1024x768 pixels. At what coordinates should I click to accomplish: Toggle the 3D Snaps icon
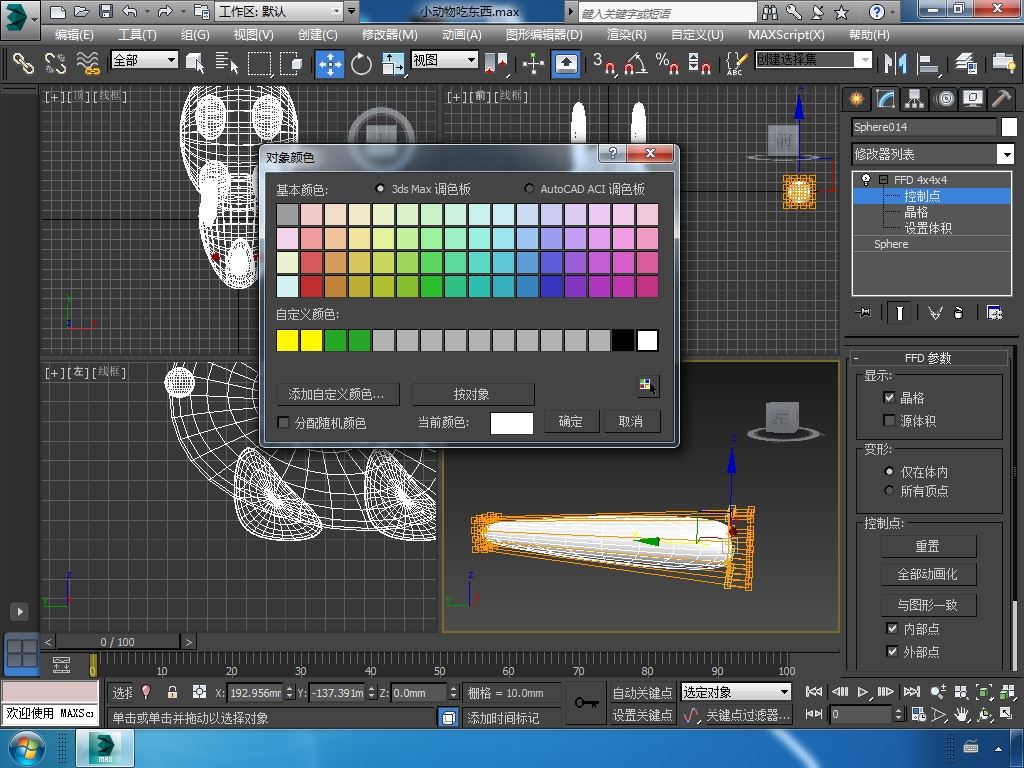(x=604, y=63)
